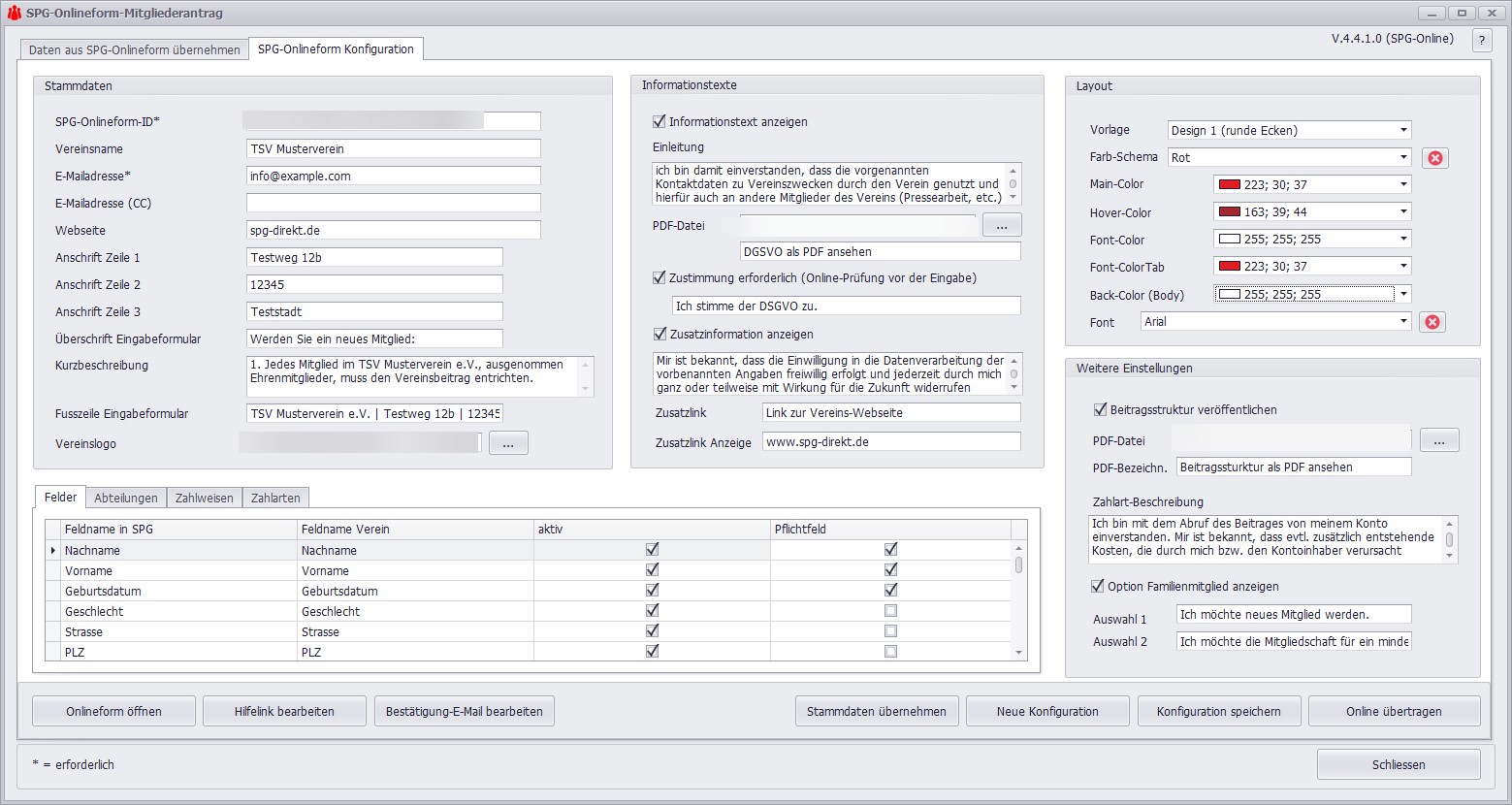Click into the Vereinsname input field

[393, 149]
